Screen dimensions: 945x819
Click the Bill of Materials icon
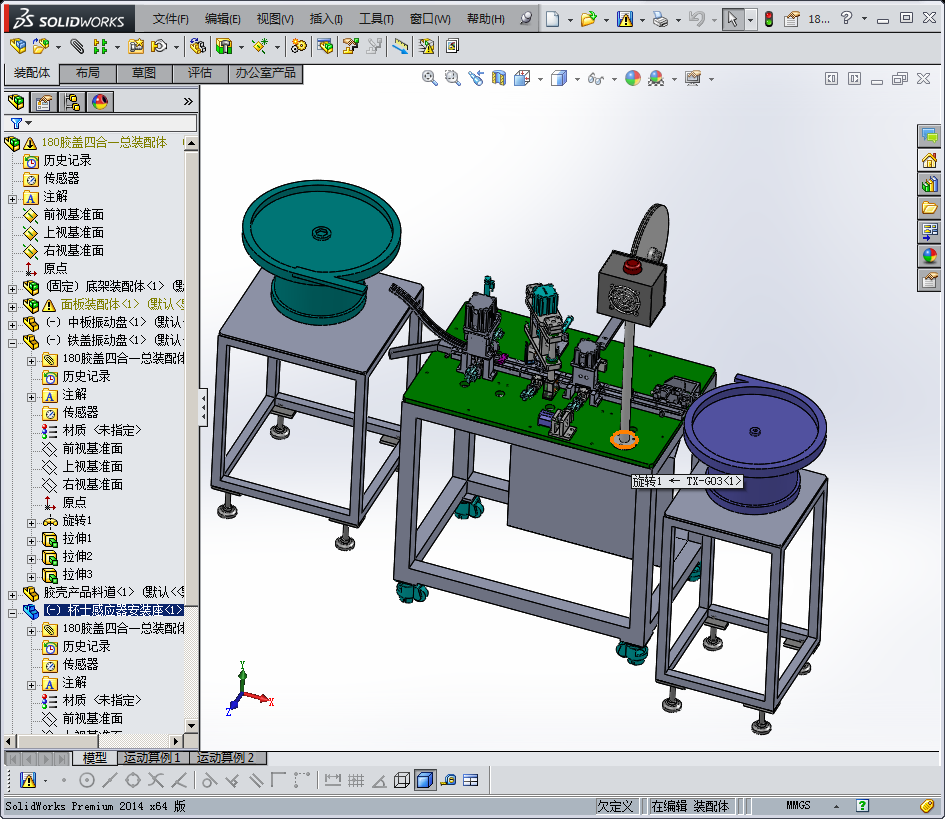click(x=325, y=46)
